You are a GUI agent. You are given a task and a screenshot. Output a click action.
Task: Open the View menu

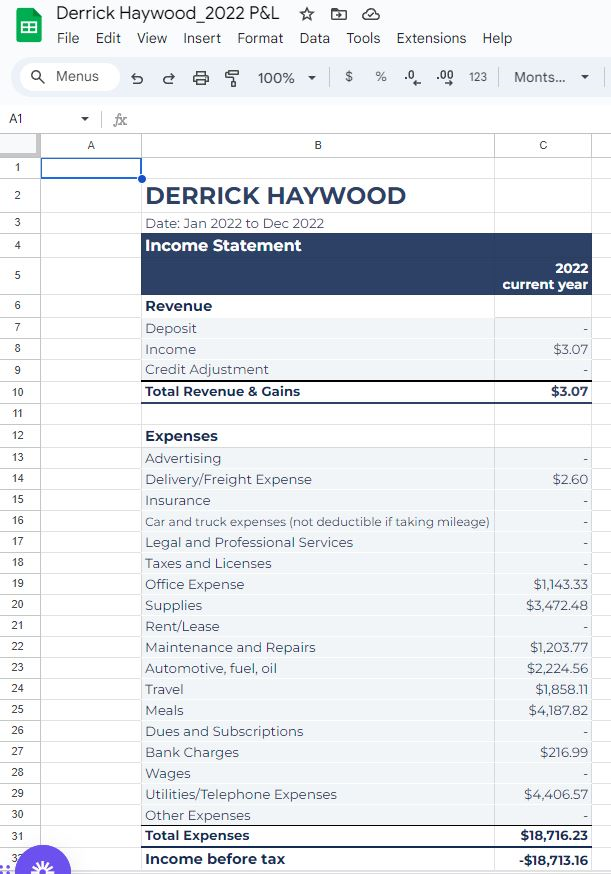[152, 38]
